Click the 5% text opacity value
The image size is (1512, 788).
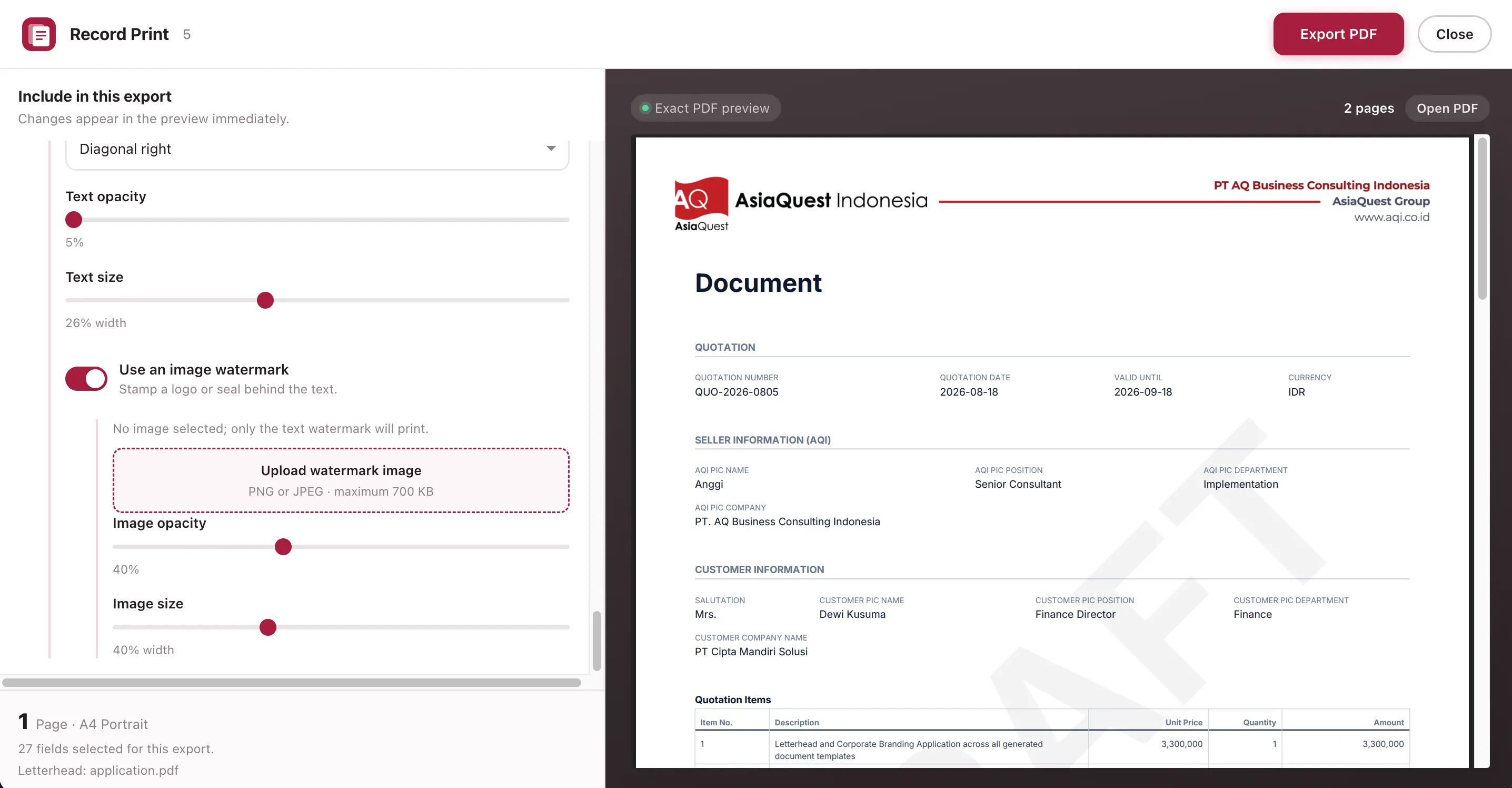tap(75, 242)
